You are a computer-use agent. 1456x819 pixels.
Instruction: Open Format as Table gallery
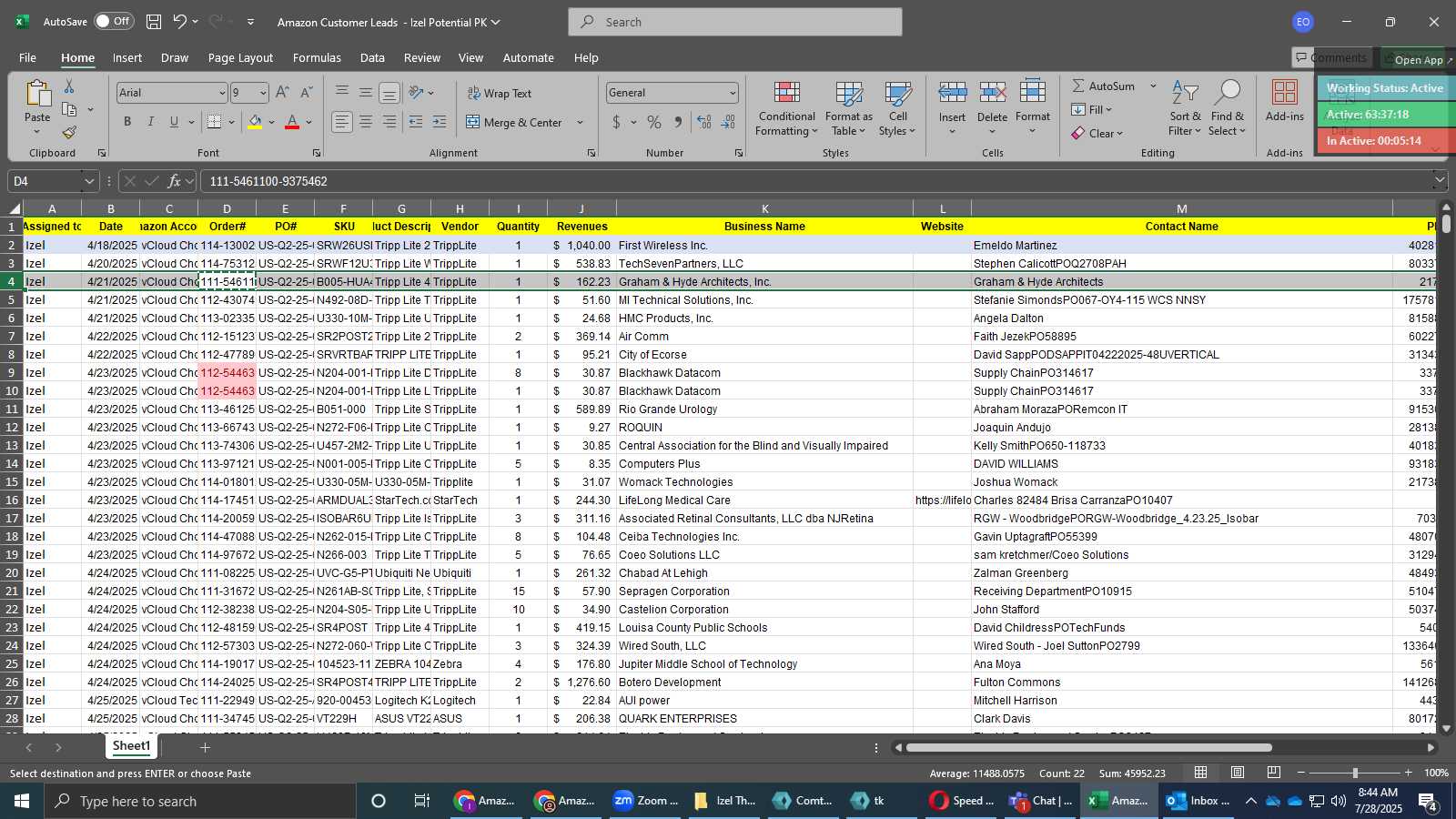click(848, 108)
